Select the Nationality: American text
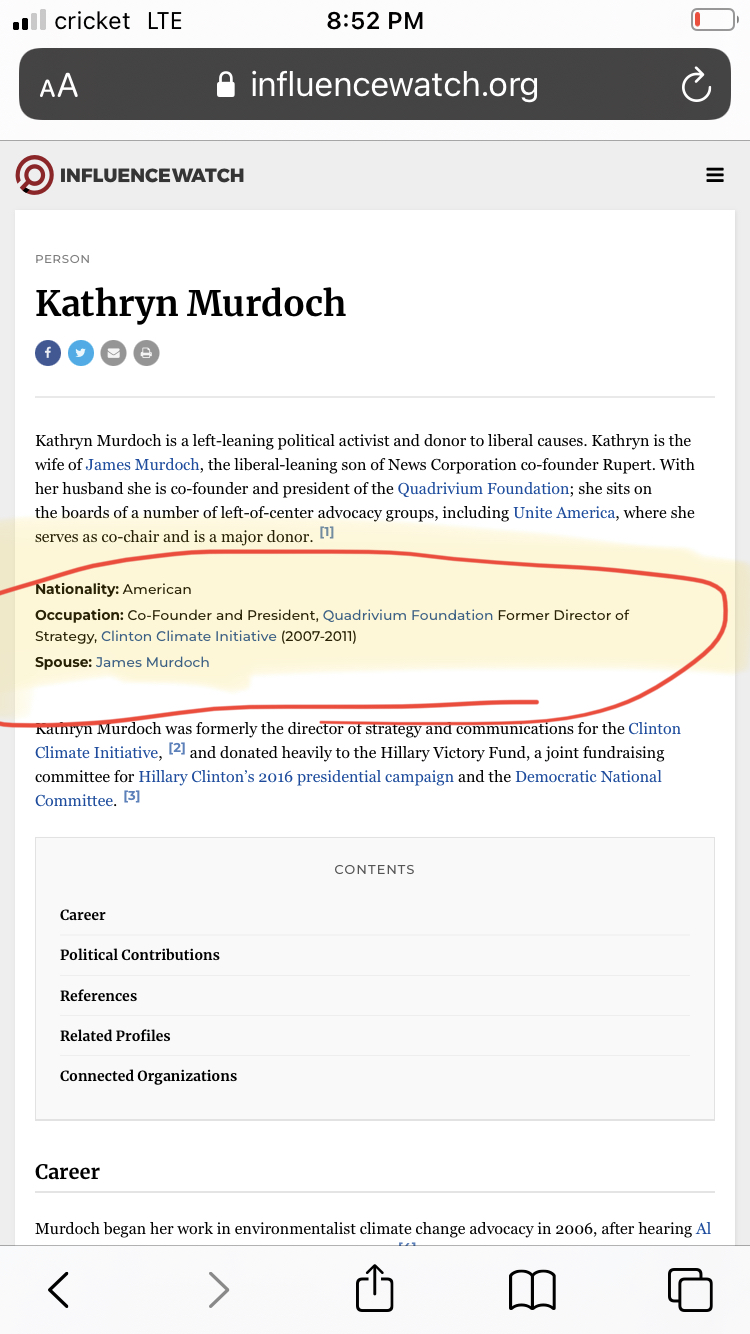This screenshot has height=1334, width=750. pyautogui.click(x=113, y=589)
